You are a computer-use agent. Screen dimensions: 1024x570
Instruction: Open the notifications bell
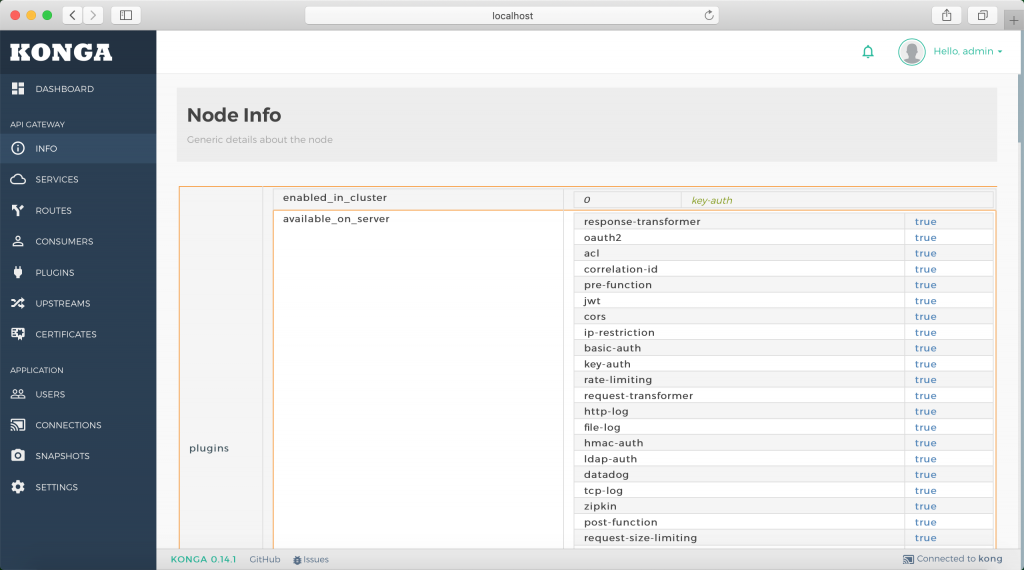(x=868, y=52)
